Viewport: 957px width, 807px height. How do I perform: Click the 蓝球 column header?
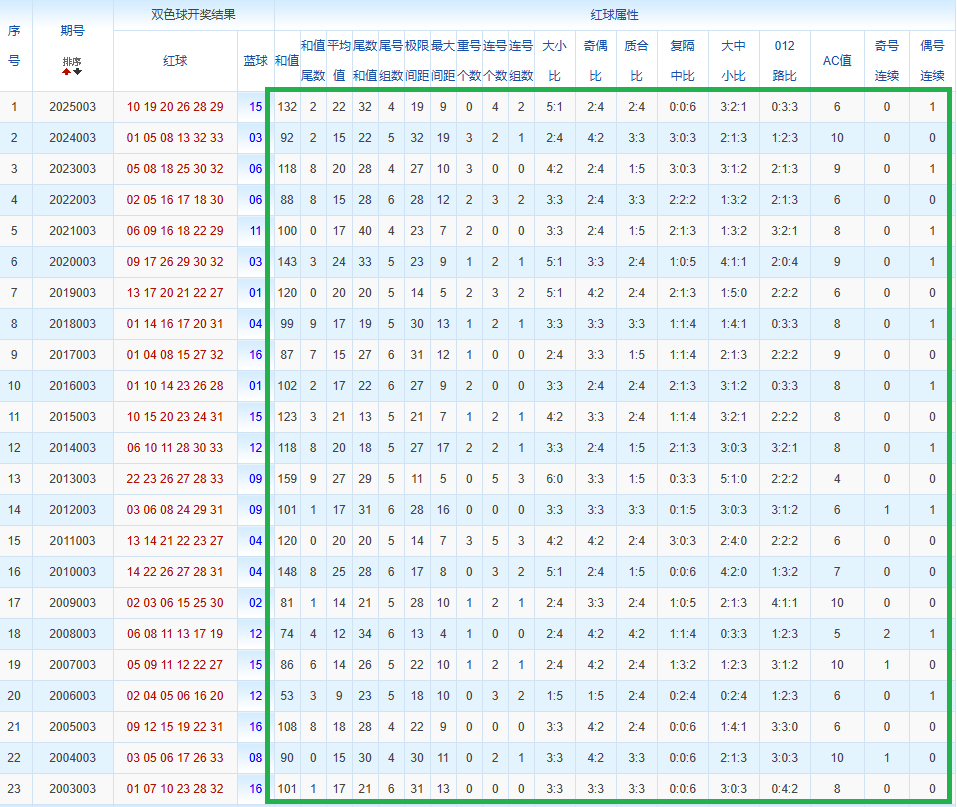256,60
